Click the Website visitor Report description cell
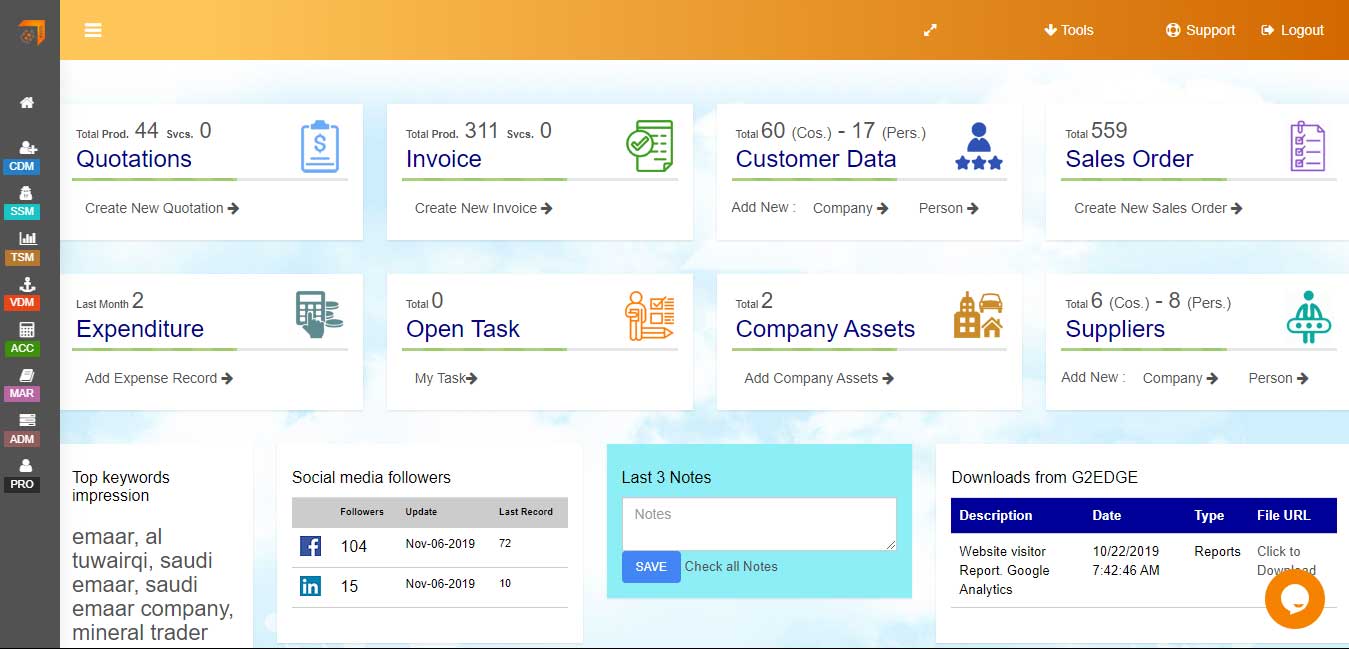Image resolution: width=1349 pixels, height=649 pixels. (1004, 570)
